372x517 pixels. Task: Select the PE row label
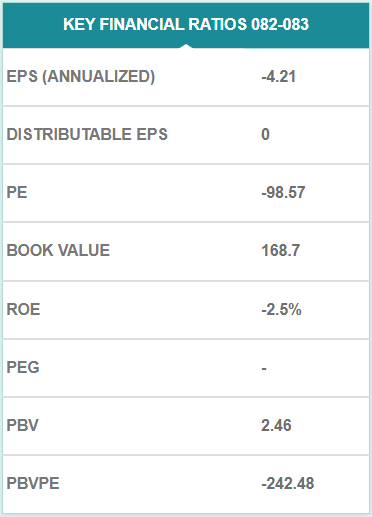(17, 192)
